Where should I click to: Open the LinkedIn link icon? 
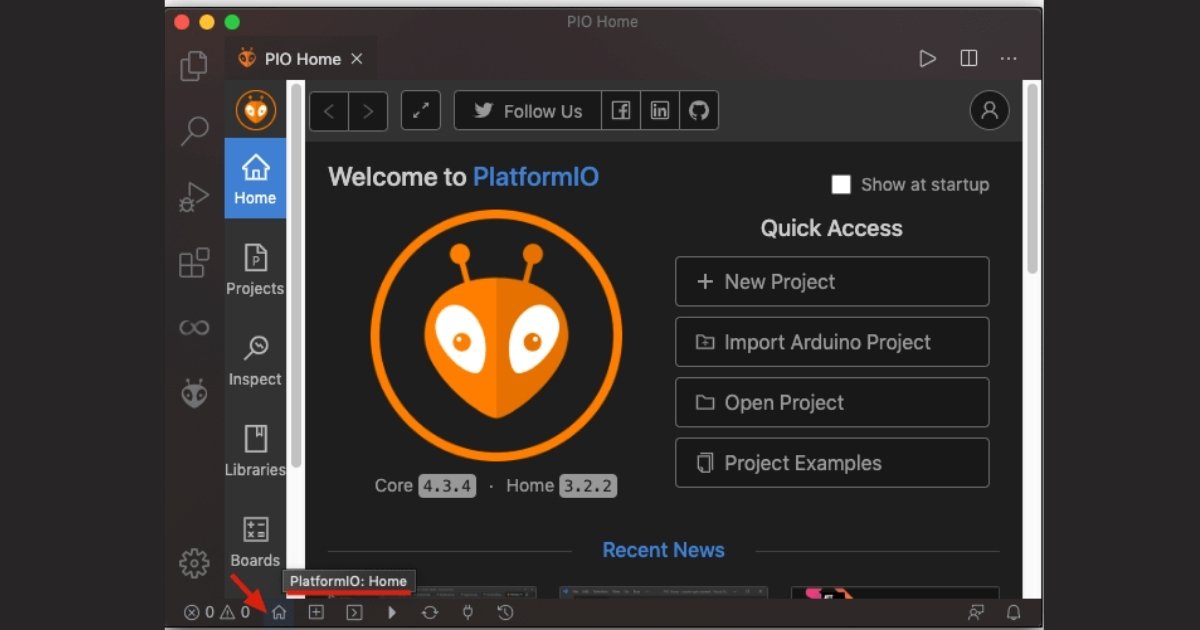coord(660,111)
